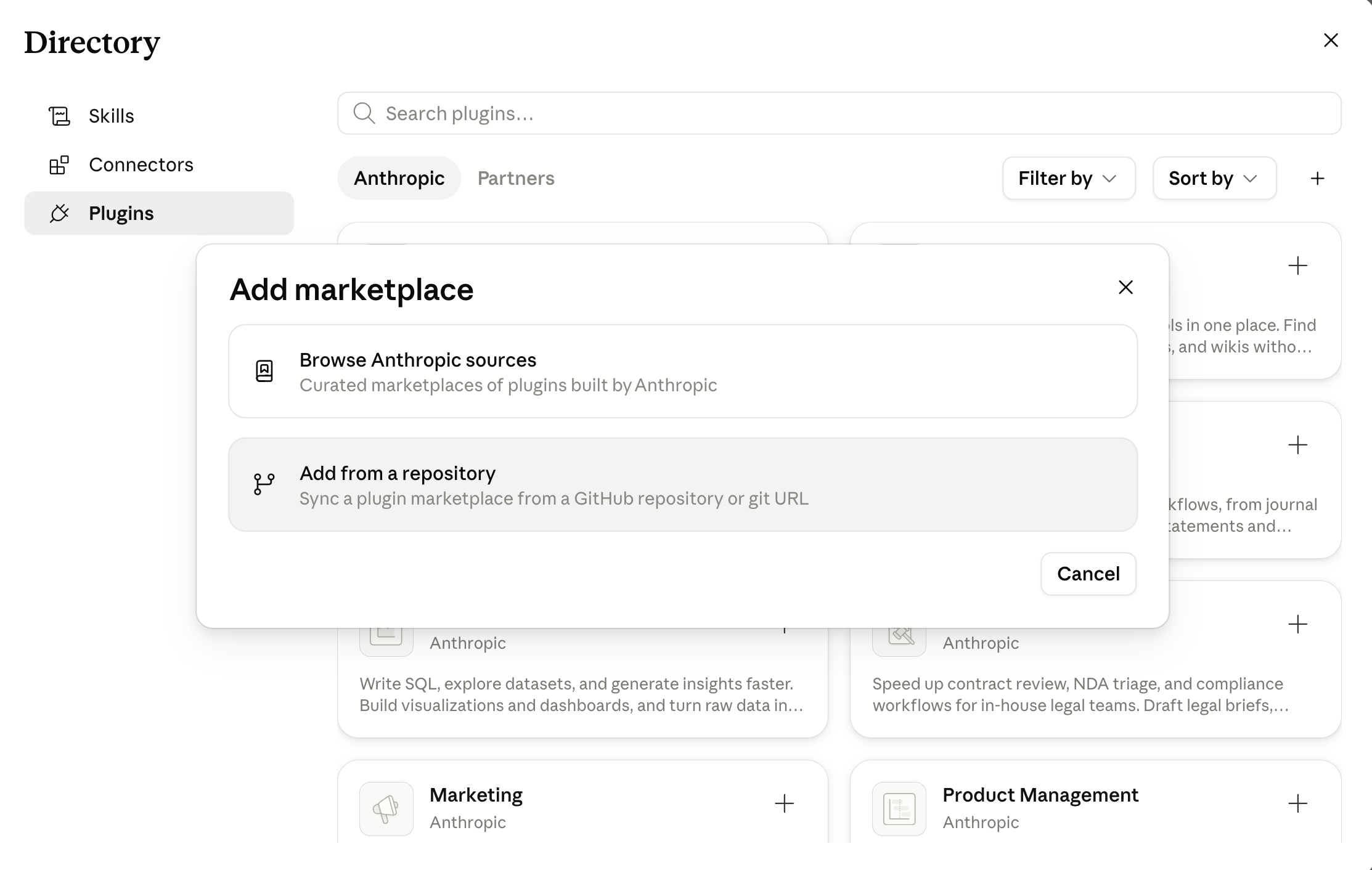Add the Marketing plugin via plus

coord(784,803)
